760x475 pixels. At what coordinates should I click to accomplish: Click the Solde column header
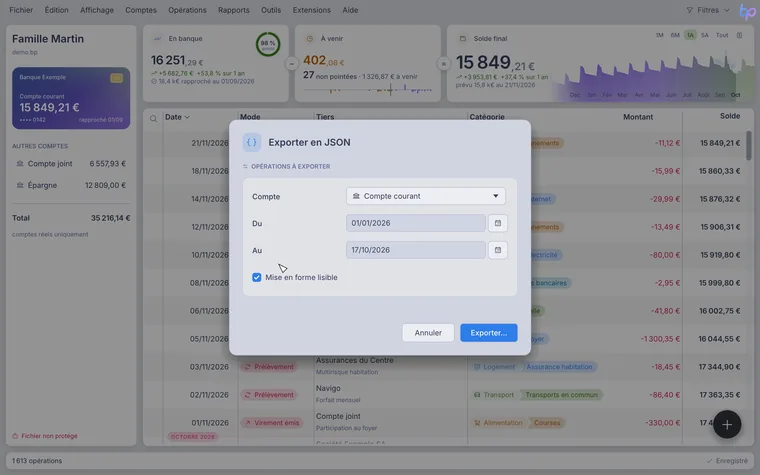[730, 116]
